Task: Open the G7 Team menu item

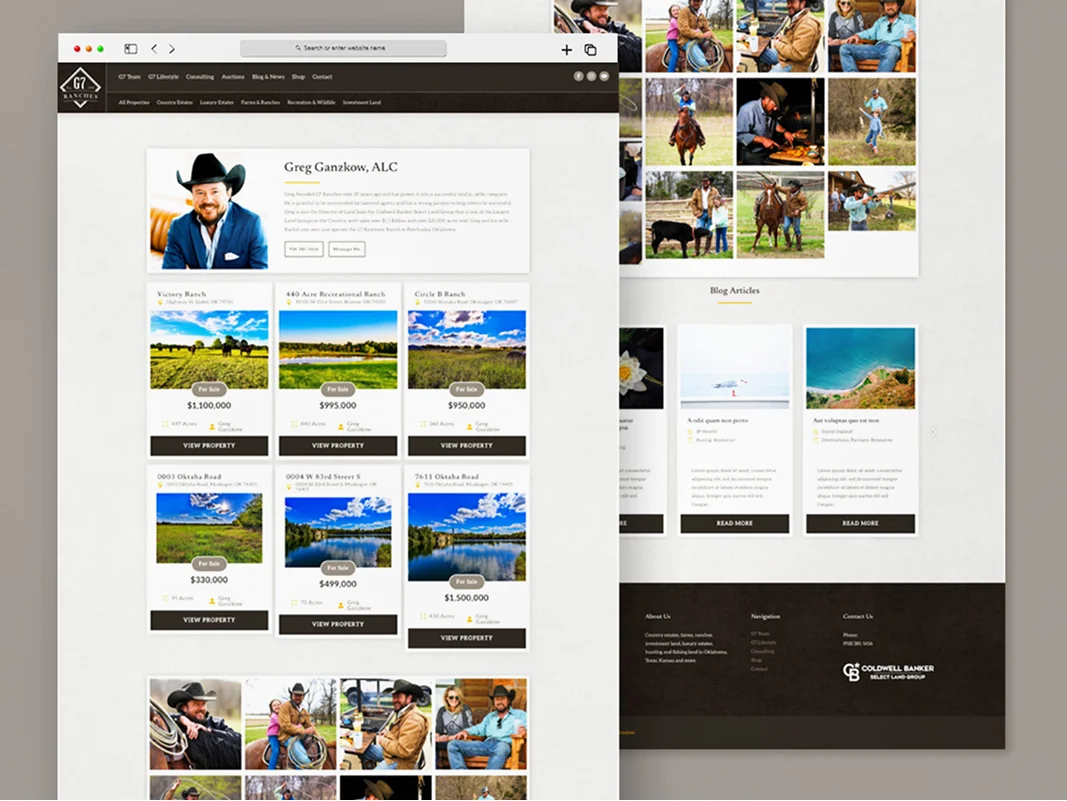Action: [129, 77]
